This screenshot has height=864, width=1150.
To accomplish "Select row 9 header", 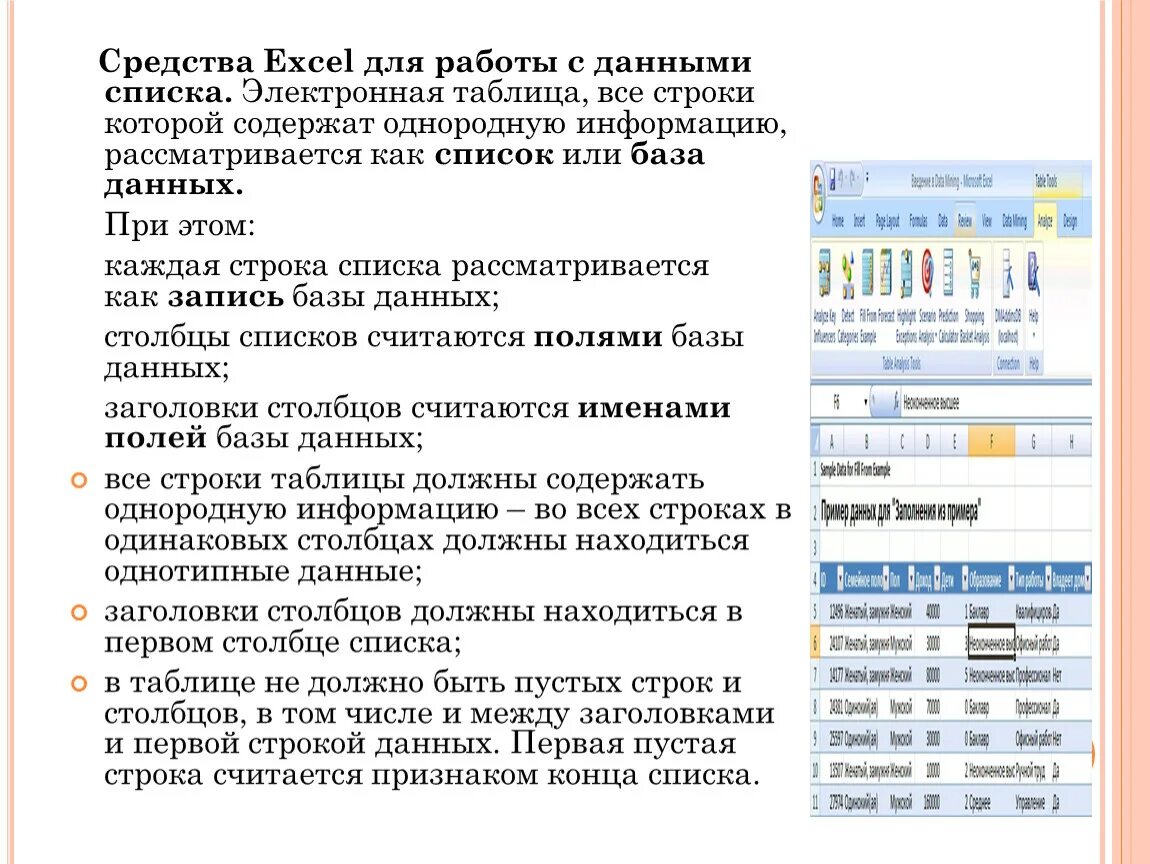I will 815,739.
